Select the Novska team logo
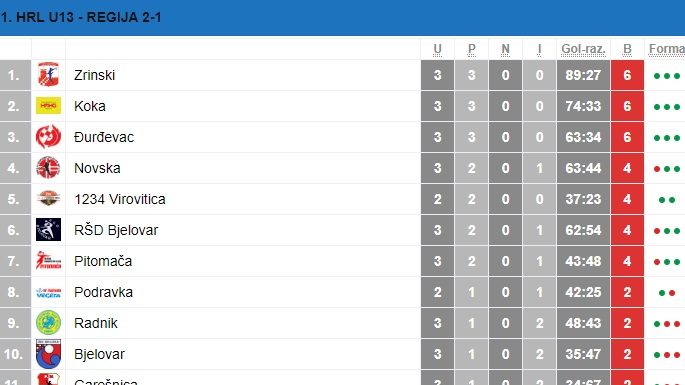Viewport: 685px width, 385px height. point(48,168)
